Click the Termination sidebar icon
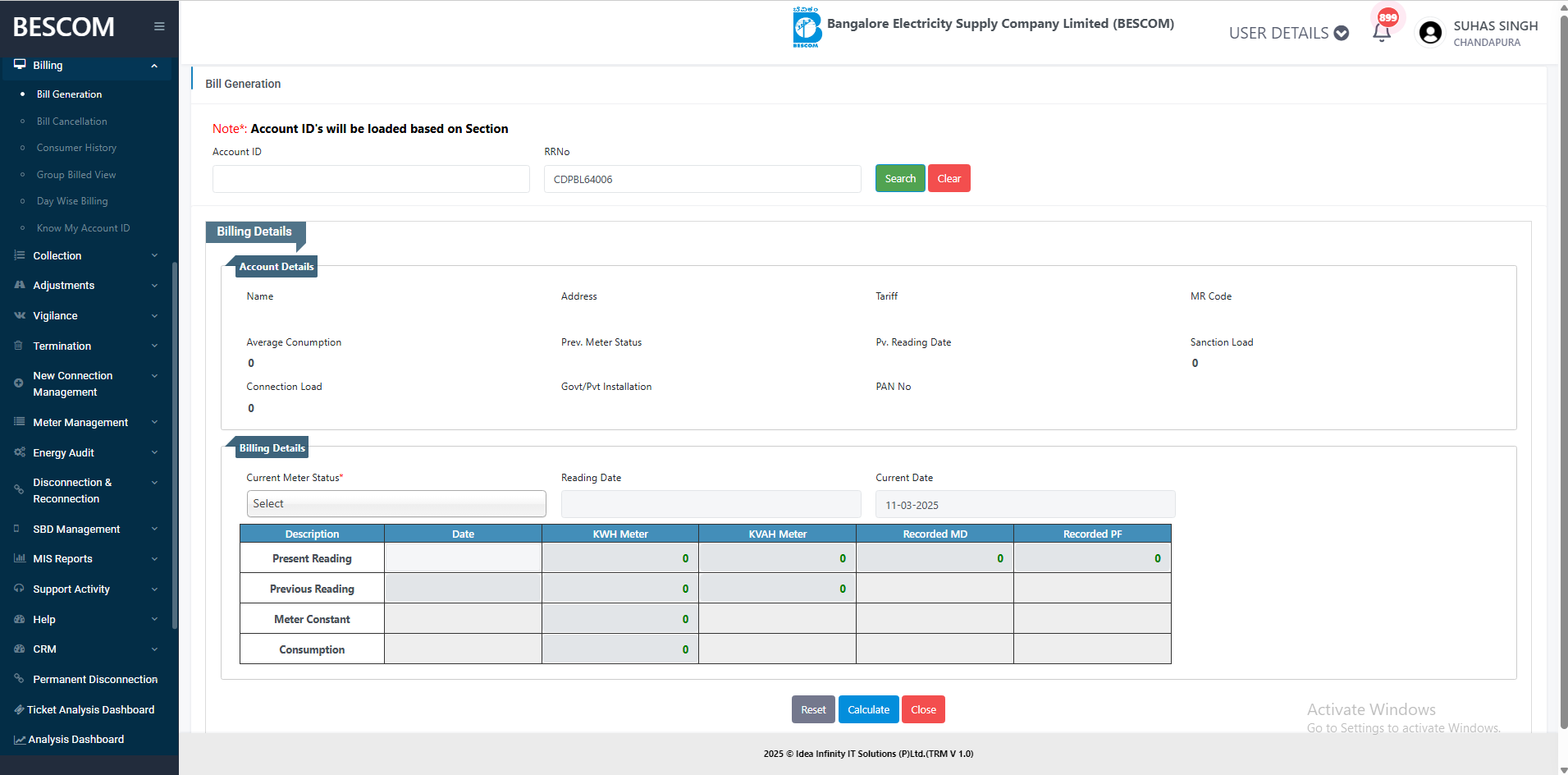 (19, 346)
